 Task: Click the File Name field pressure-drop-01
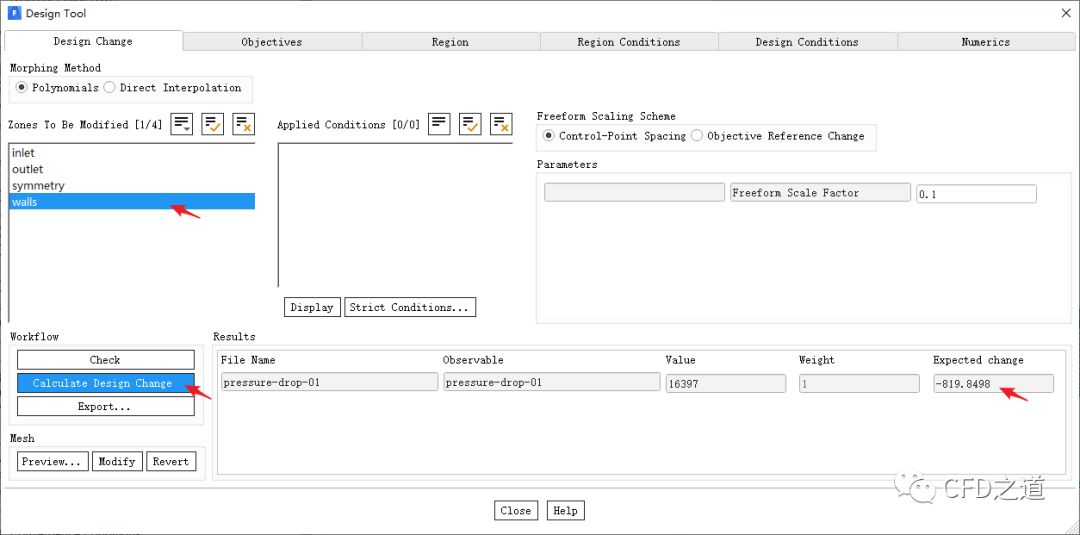coord(329,384)
